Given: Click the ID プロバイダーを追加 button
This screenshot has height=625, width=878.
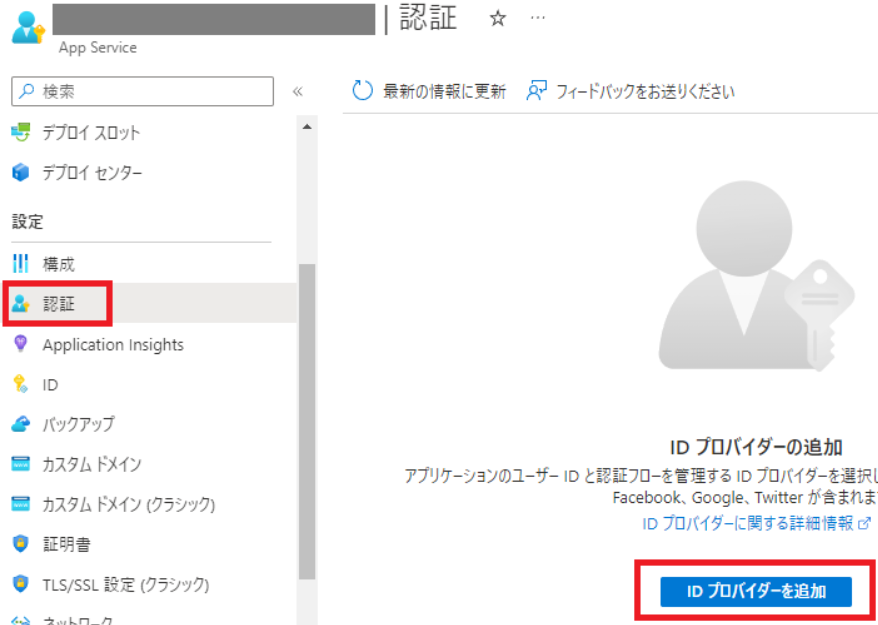Looking at the screenshot, I should pos(756,591).
